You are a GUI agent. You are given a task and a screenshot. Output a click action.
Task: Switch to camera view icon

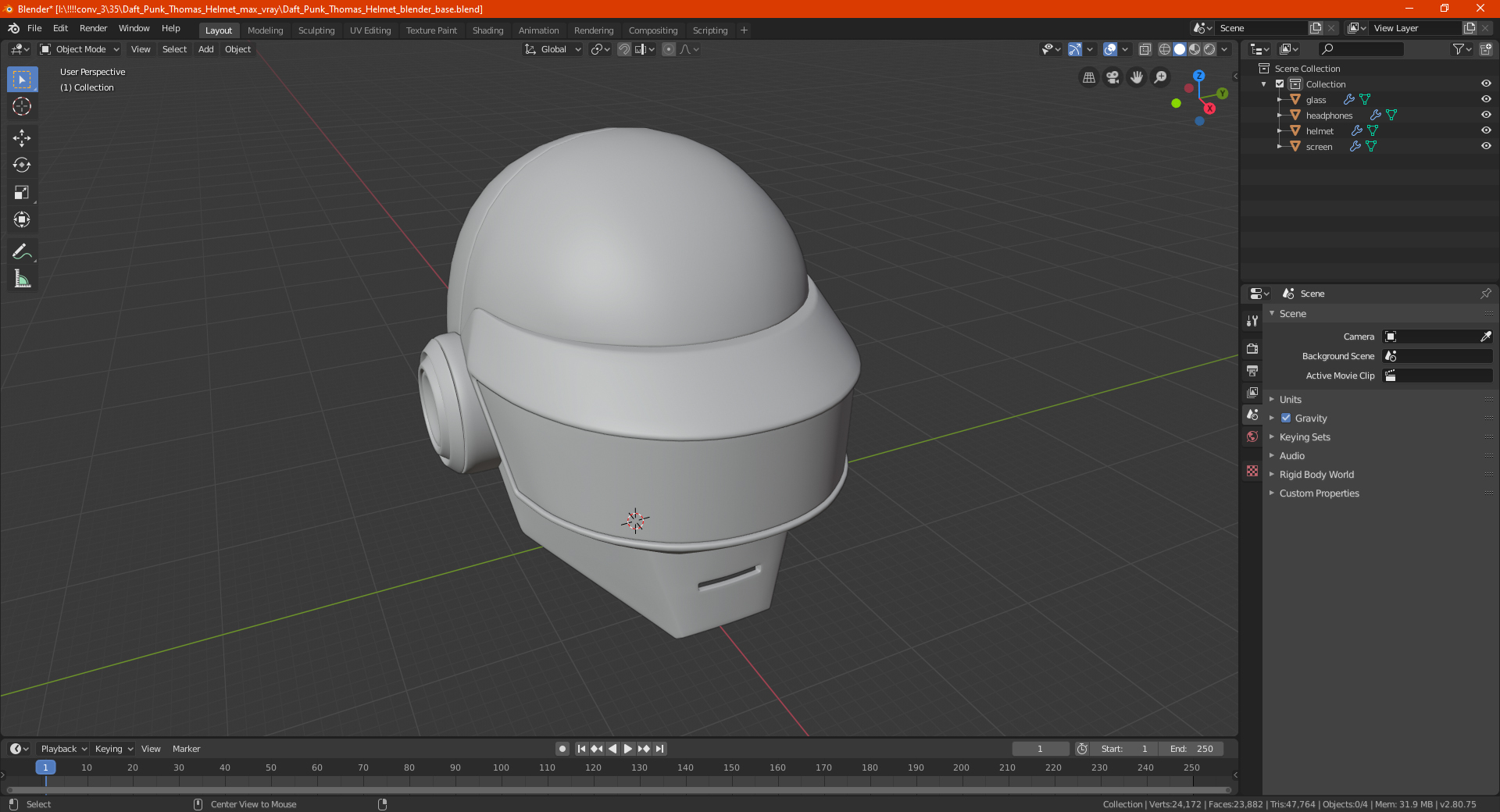(1112, 77)
